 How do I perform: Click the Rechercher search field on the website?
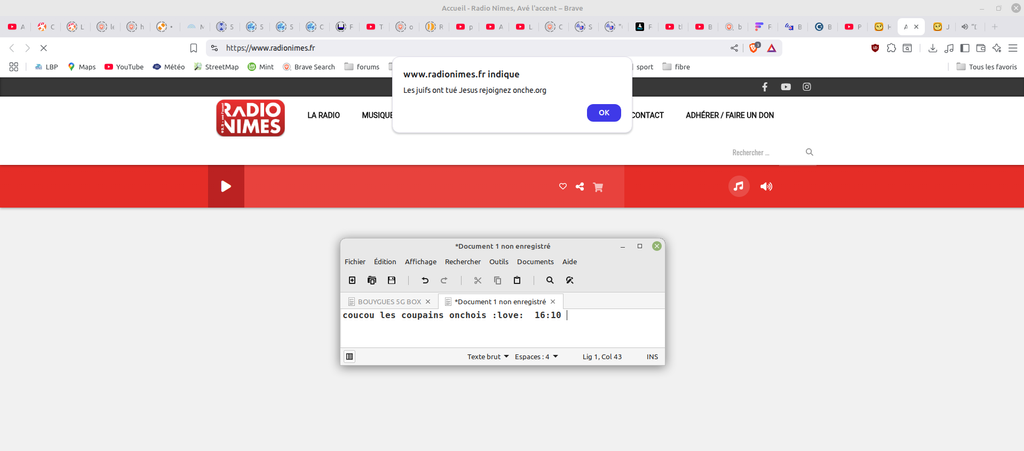(x=765, y=153)
